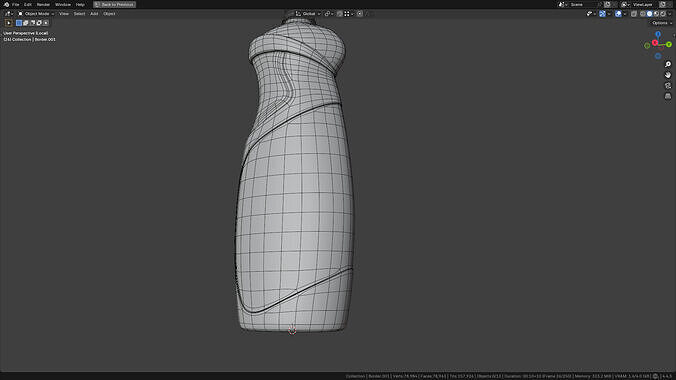The width and height of the screenshot is (676, 380).
Task: Toggle viewport gizmos display
Action: coord(602,14)
